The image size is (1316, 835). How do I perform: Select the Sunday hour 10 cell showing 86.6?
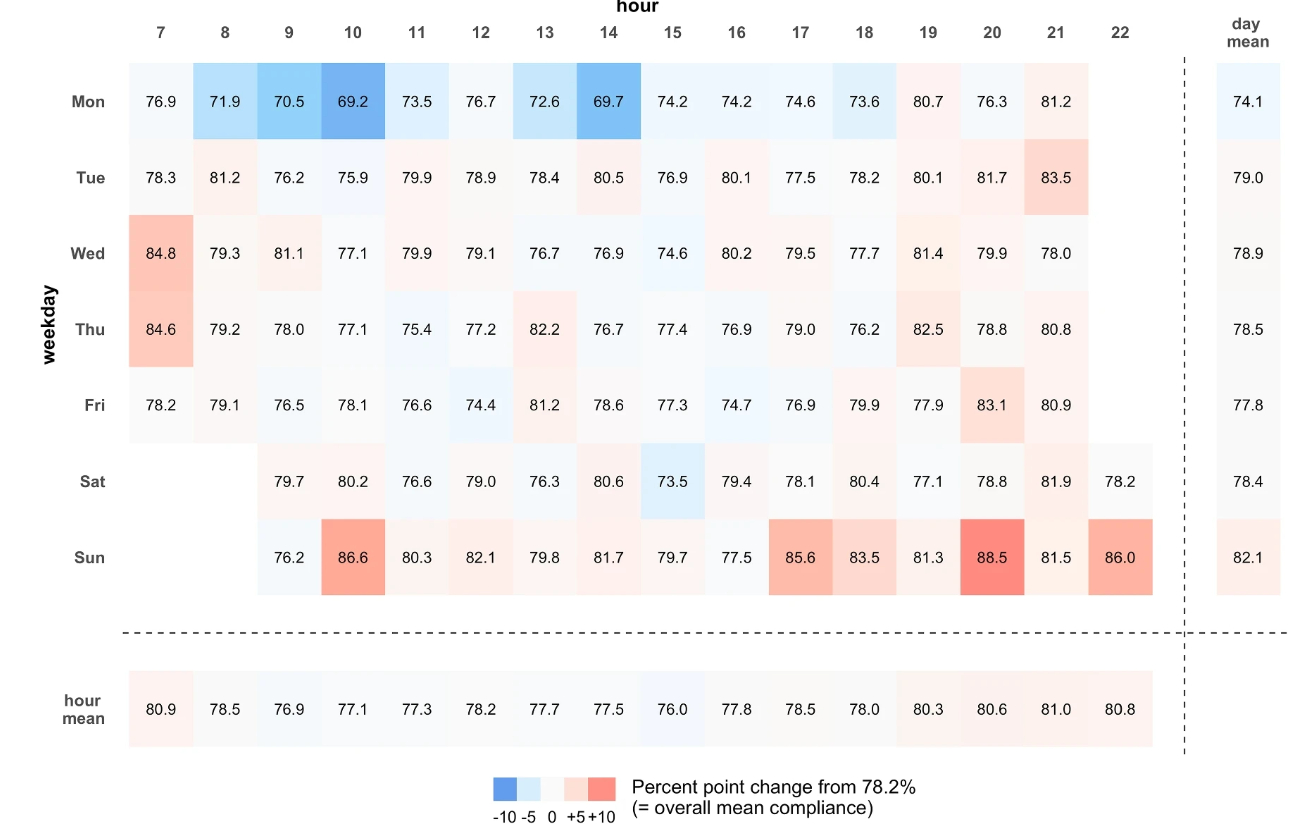click(x=353, y=558)
